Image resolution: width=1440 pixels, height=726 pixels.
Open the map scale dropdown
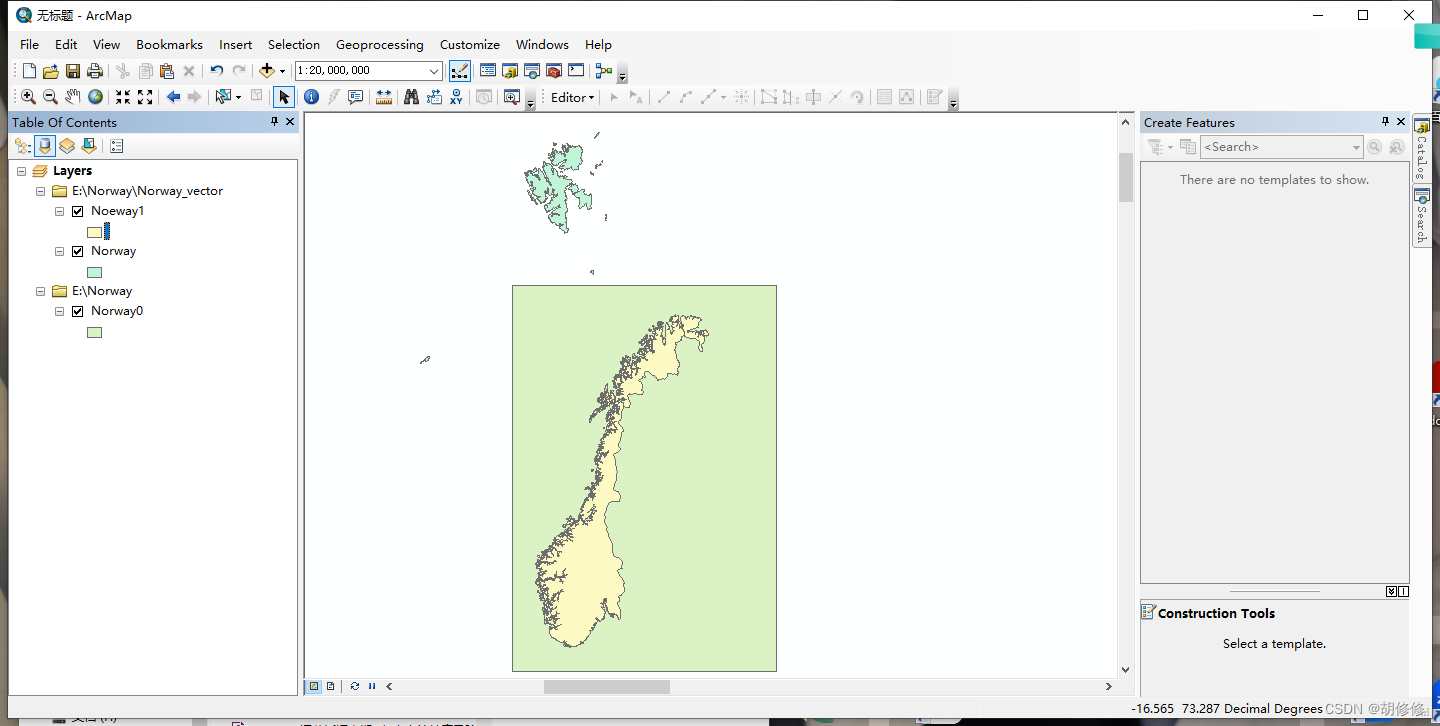pos(434,71)
